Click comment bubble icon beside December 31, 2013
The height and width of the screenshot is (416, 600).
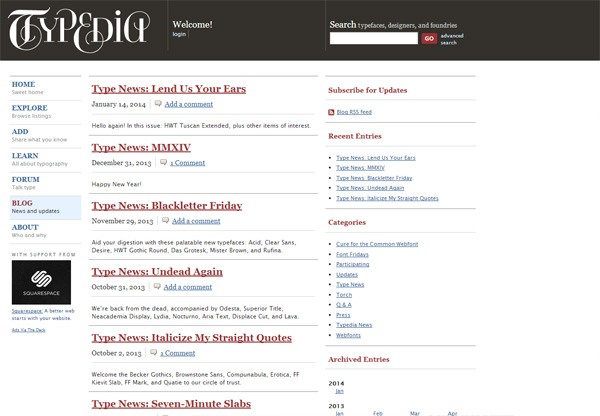[x=163, y=162]
